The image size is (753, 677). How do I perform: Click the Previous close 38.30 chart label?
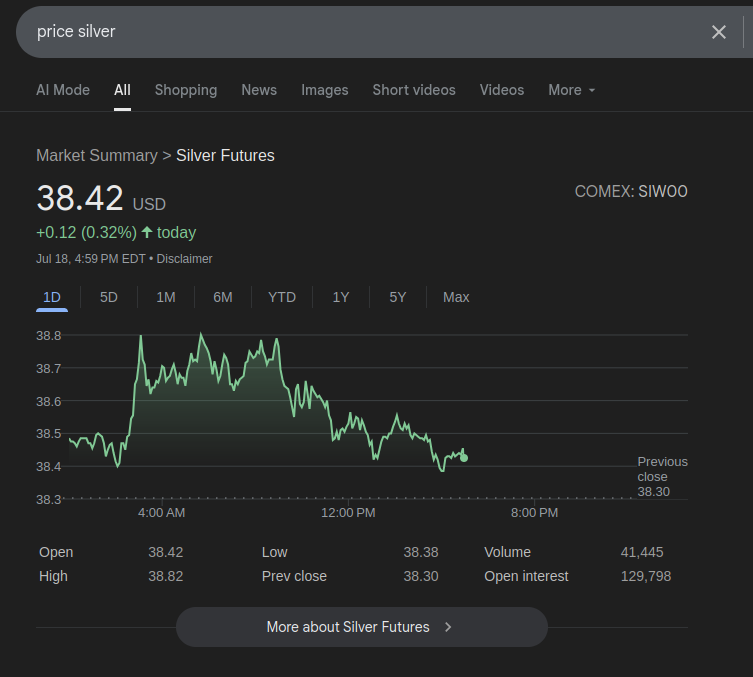coord(662,477)
